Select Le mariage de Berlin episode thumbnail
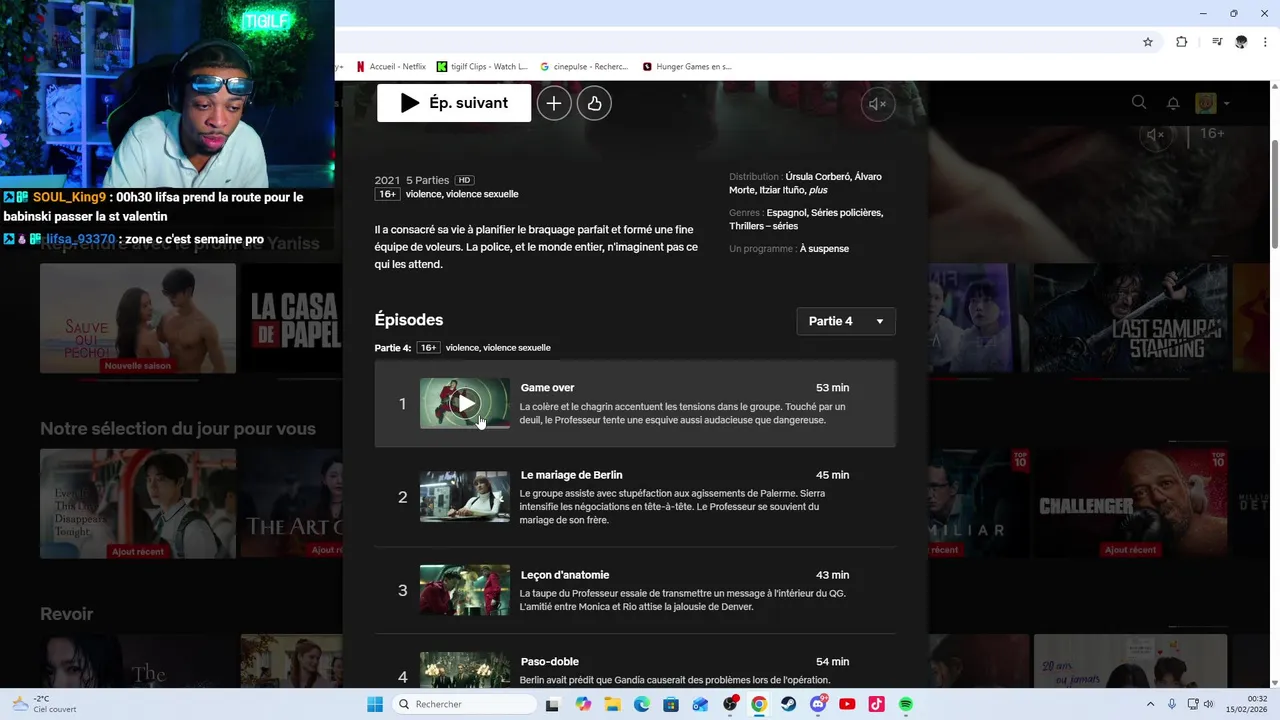 pos(465,497)
